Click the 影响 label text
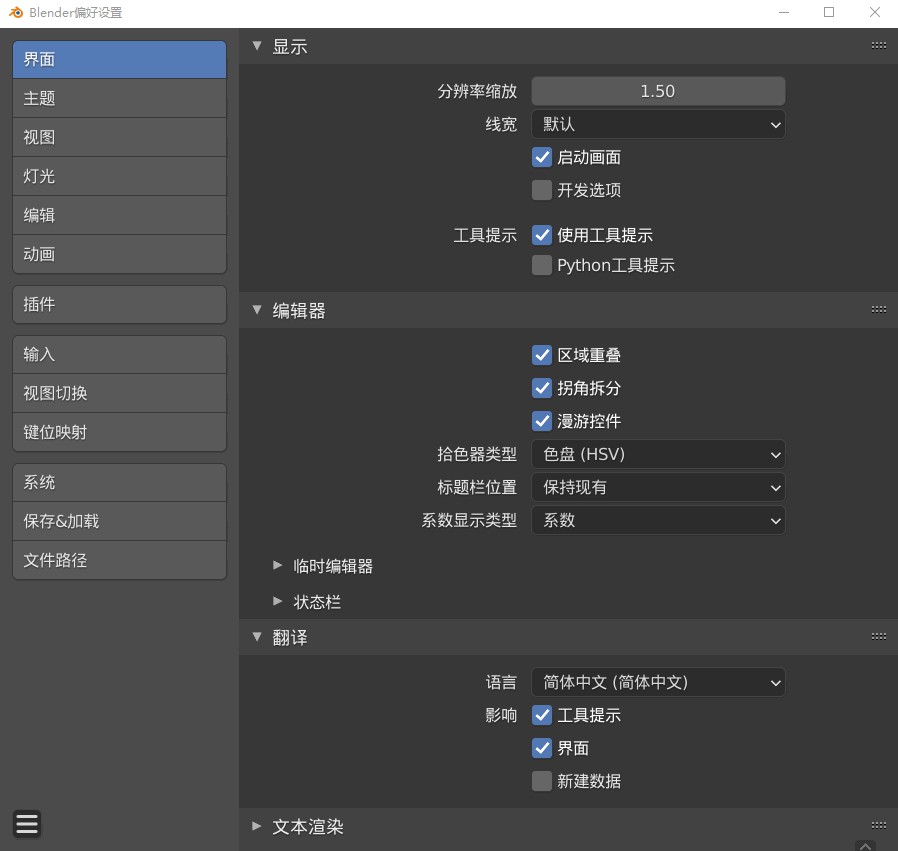Screen dimensions: 898x851 pyautogui.click(x=501, y=715)
